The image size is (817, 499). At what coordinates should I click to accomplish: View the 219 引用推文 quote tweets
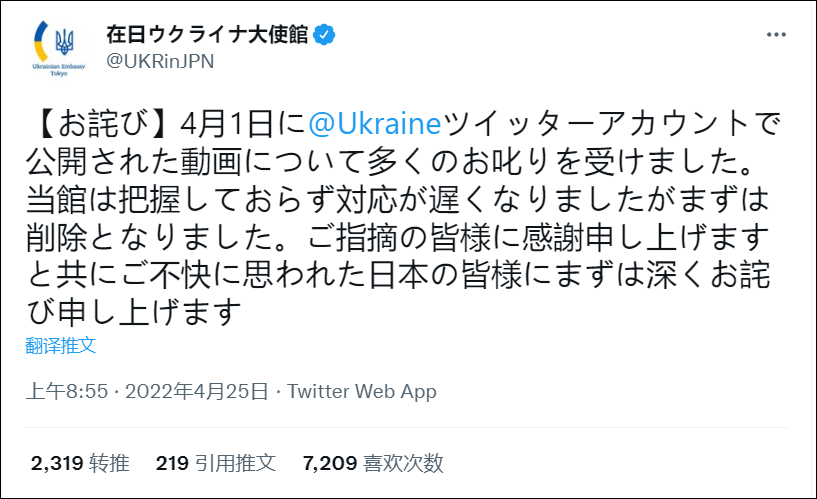(x=215, y=463)
